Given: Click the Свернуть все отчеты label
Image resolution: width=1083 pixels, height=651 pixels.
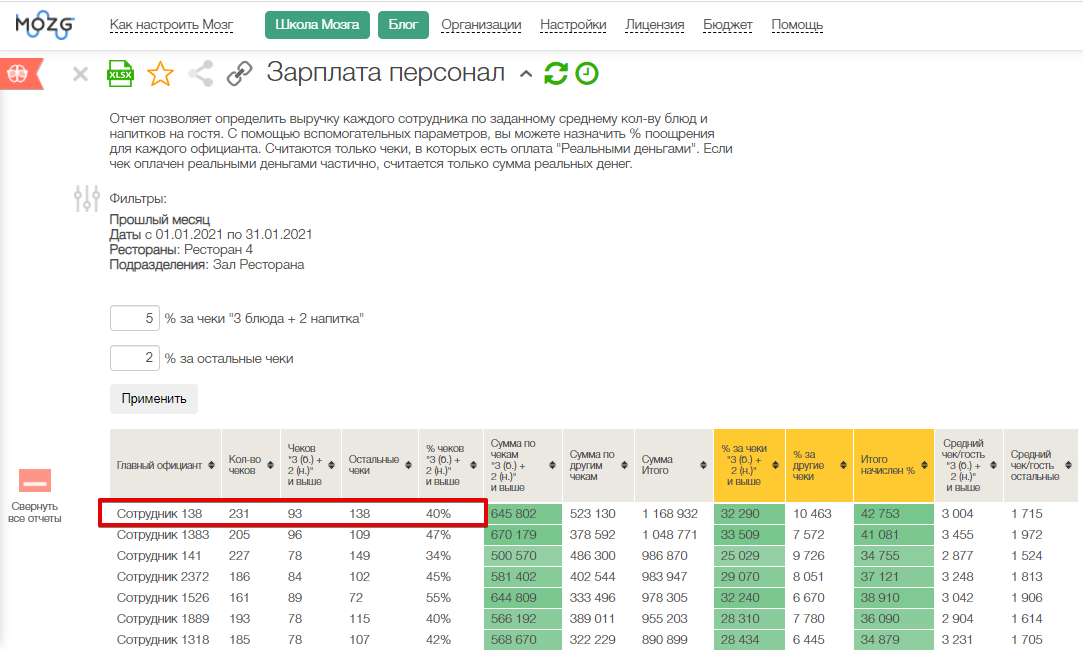Looking at the screenshot, I should coord(35,512).
